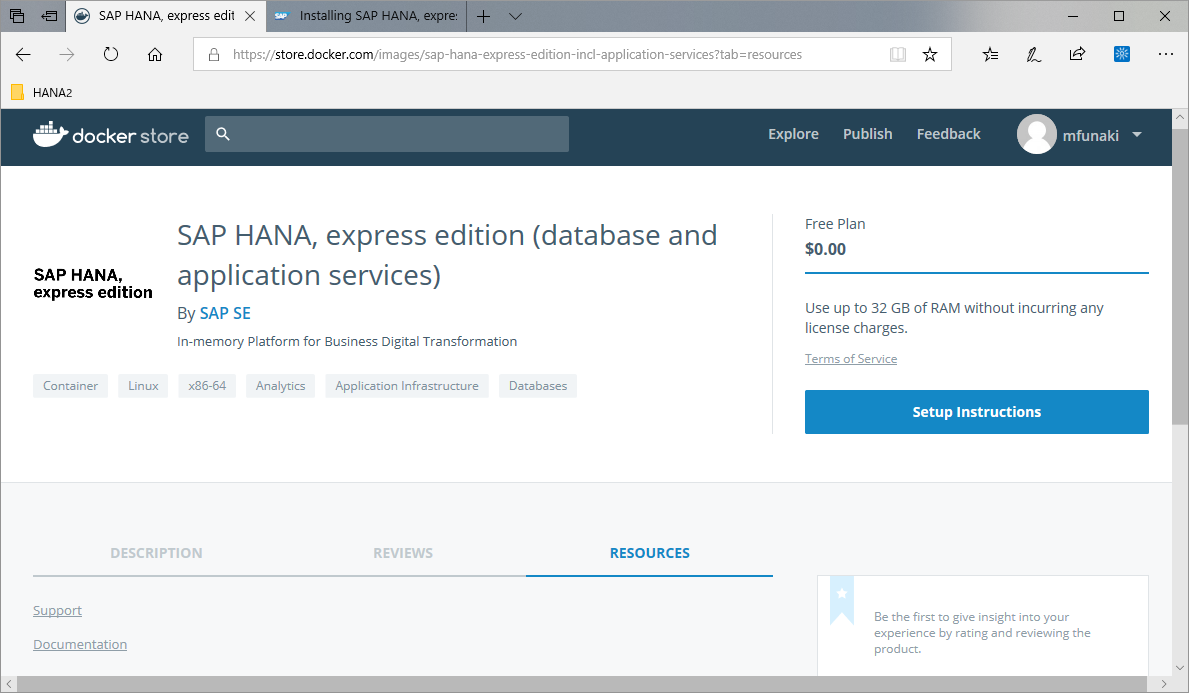
Task: Select the Databases tag
Action: (538, 386)
